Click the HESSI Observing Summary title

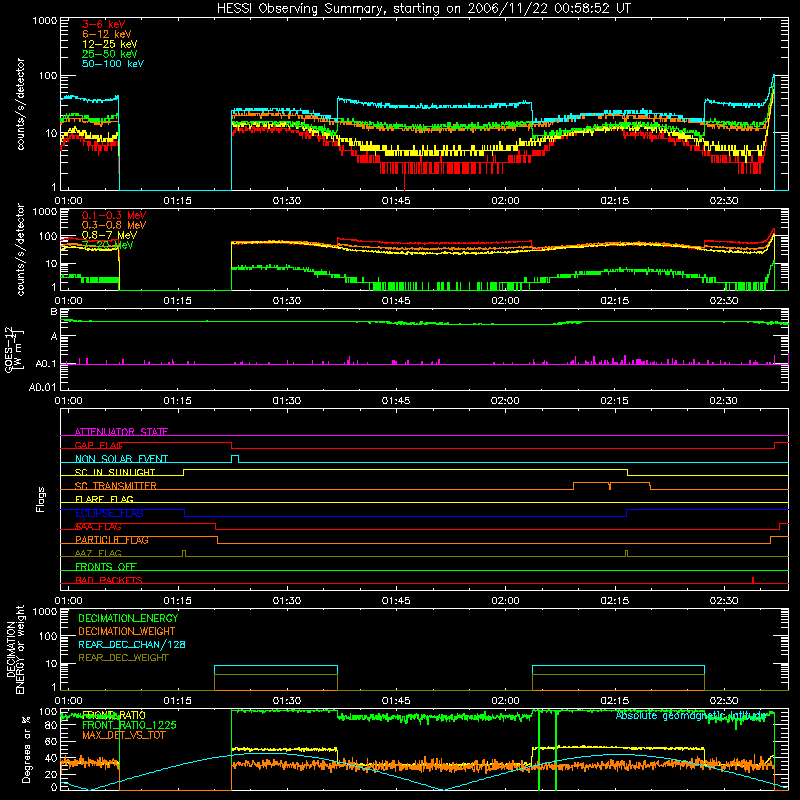(424, 9)
